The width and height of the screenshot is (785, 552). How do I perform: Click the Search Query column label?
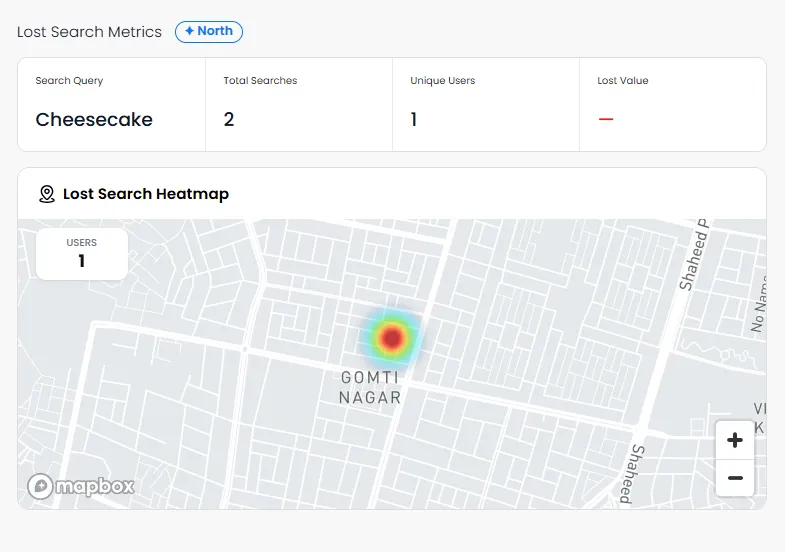click(69, 81)
